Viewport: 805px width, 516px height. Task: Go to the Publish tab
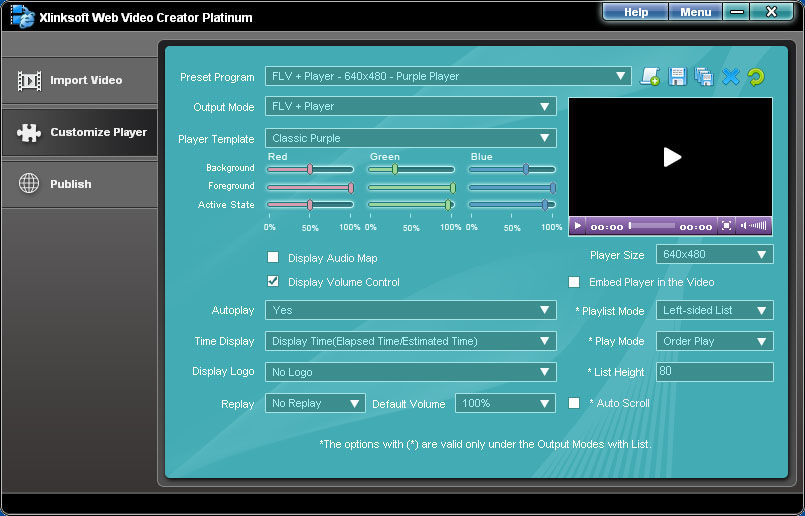click(x=80, y=184)
